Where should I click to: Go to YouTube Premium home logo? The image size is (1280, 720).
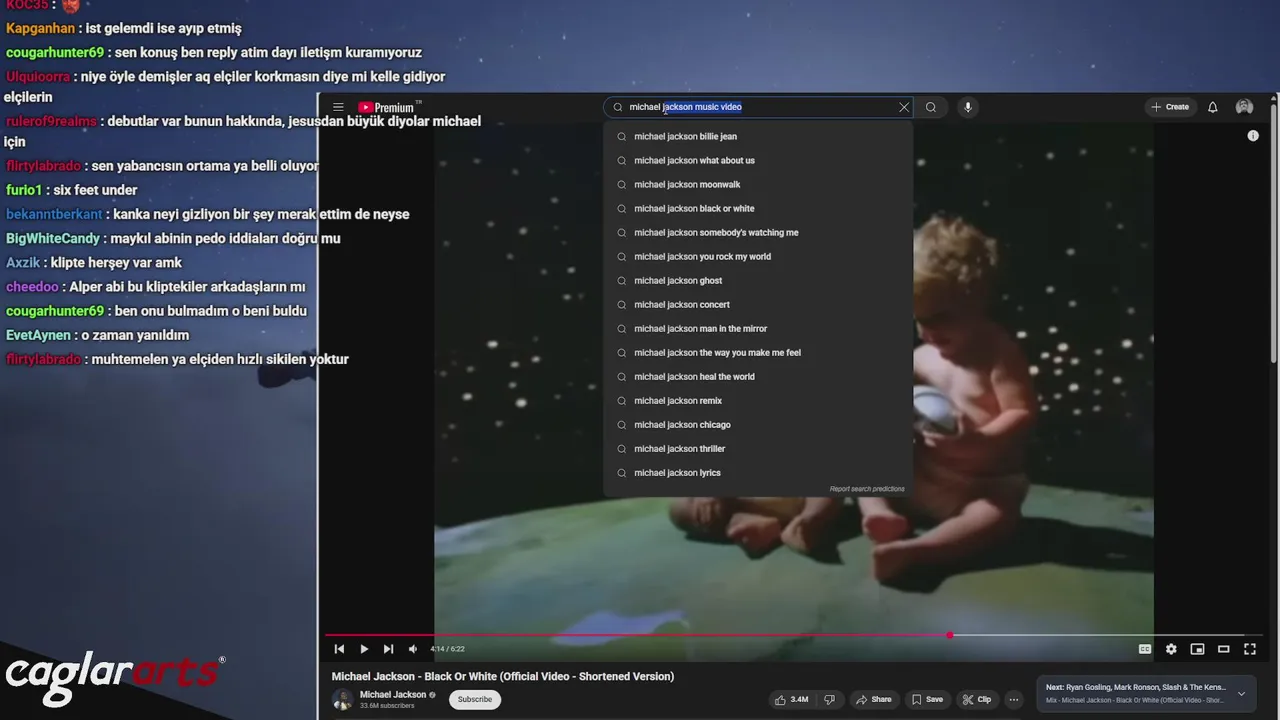point(388,107)
